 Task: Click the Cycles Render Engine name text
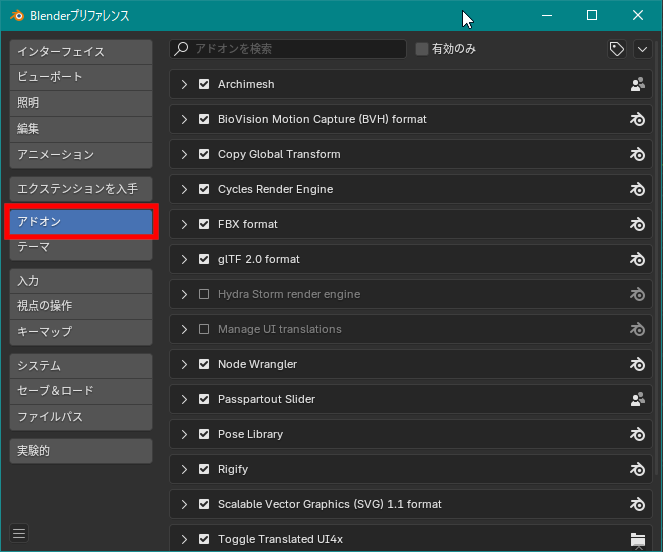276,189
